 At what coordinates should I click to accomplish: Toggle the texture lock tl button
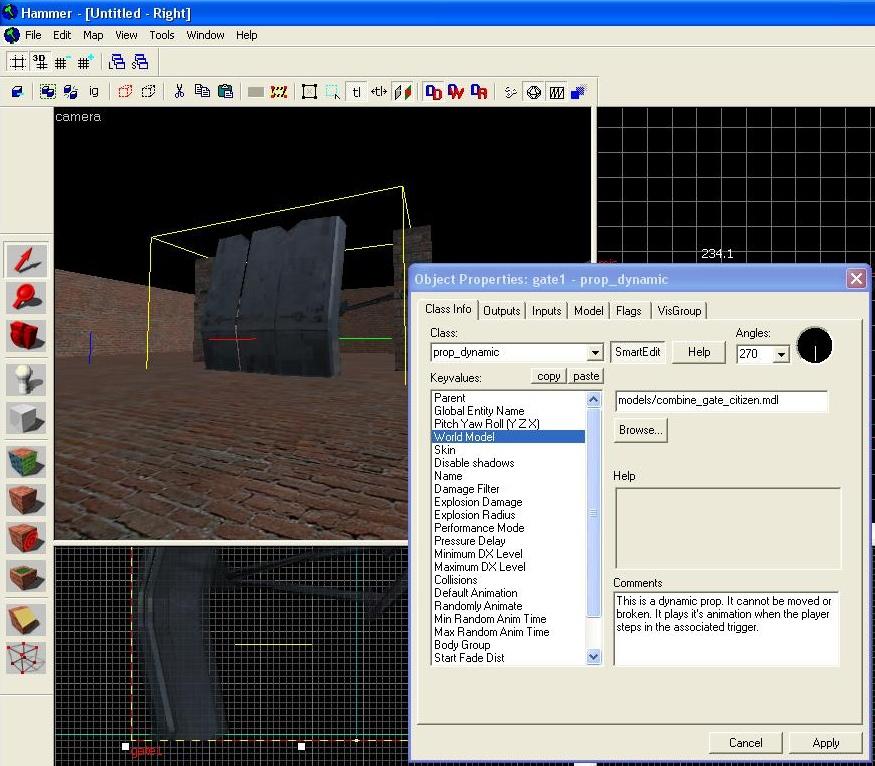(x=356, y=91)
